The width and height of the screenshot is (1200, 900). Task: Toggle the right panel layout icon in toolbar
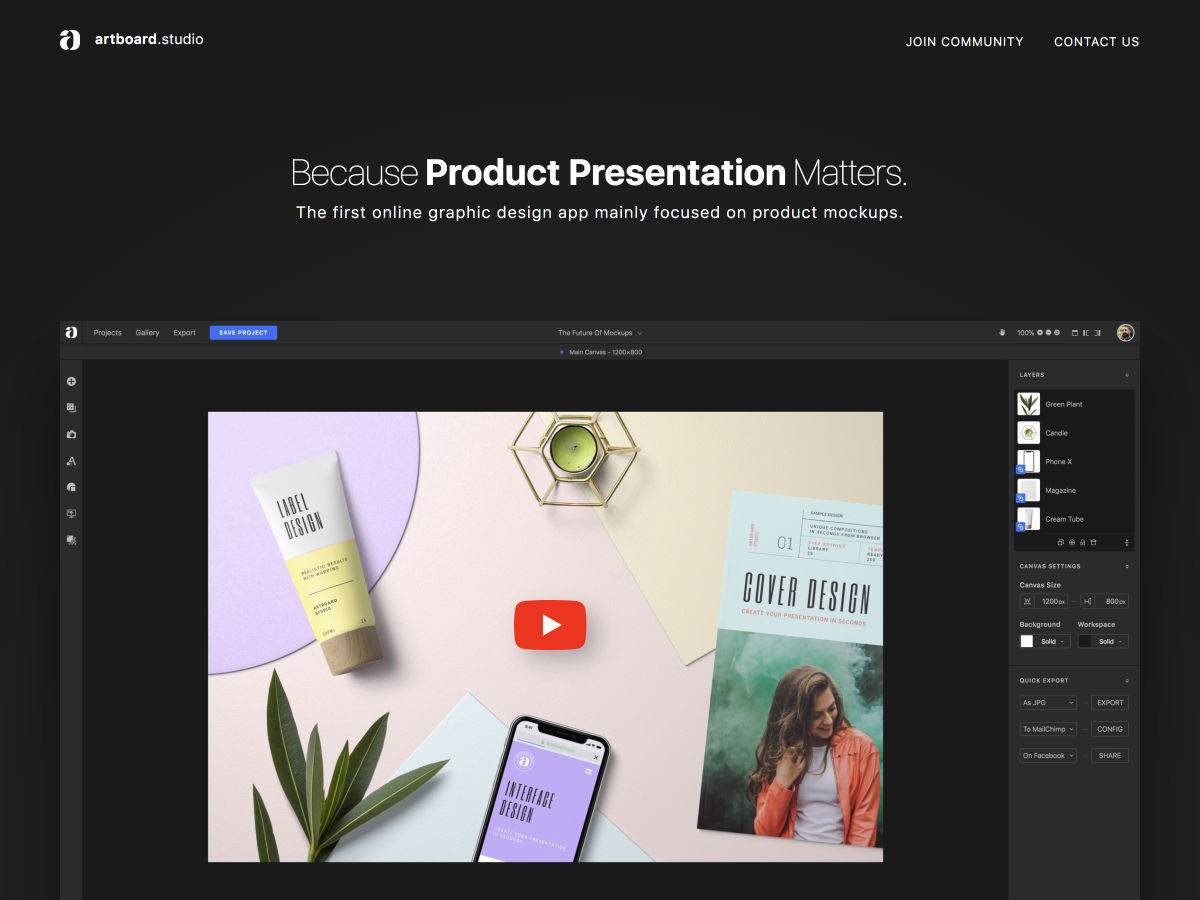point(1097,333)
